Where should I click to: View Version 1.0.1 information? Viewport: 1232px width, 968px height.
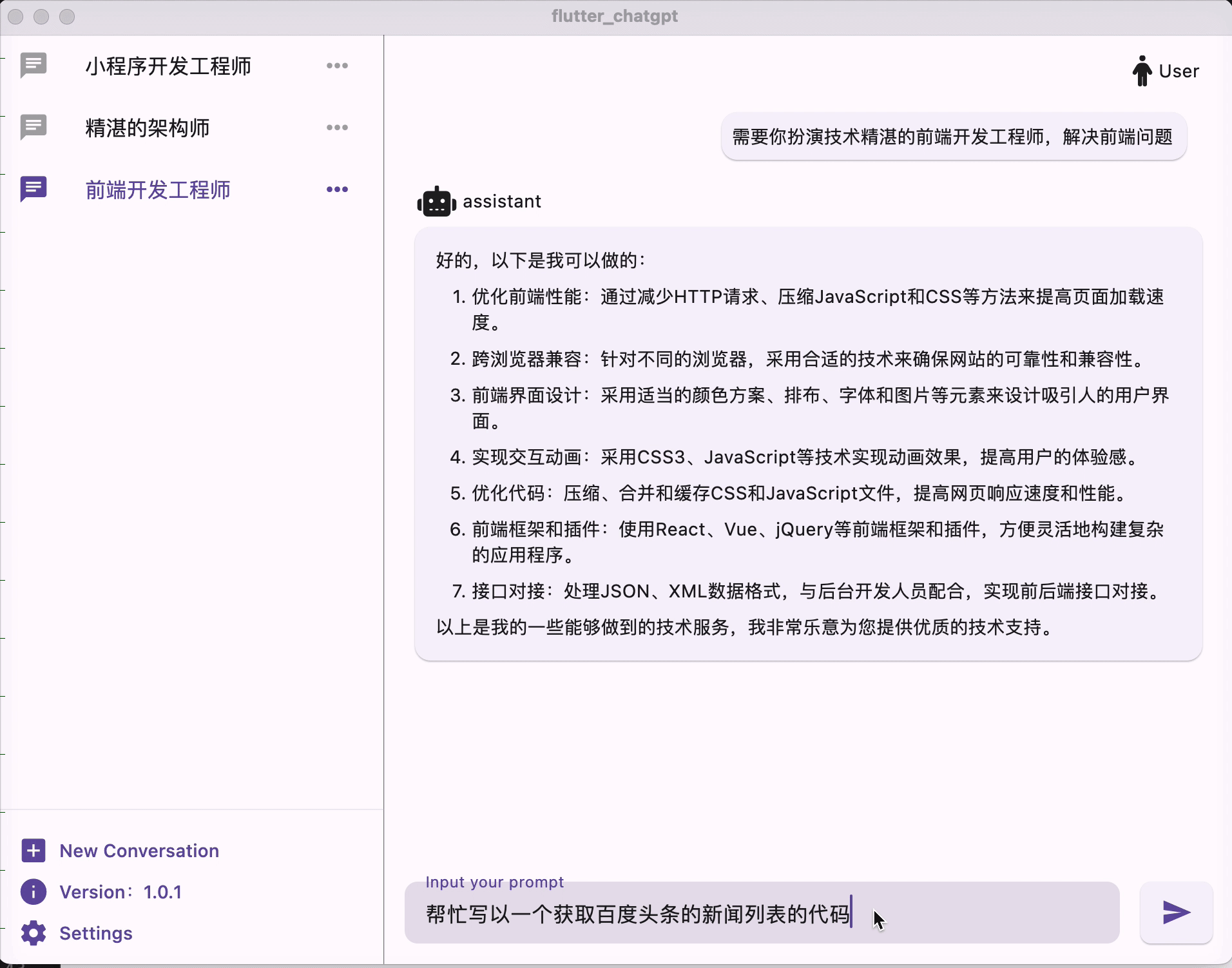click(120, 892)
